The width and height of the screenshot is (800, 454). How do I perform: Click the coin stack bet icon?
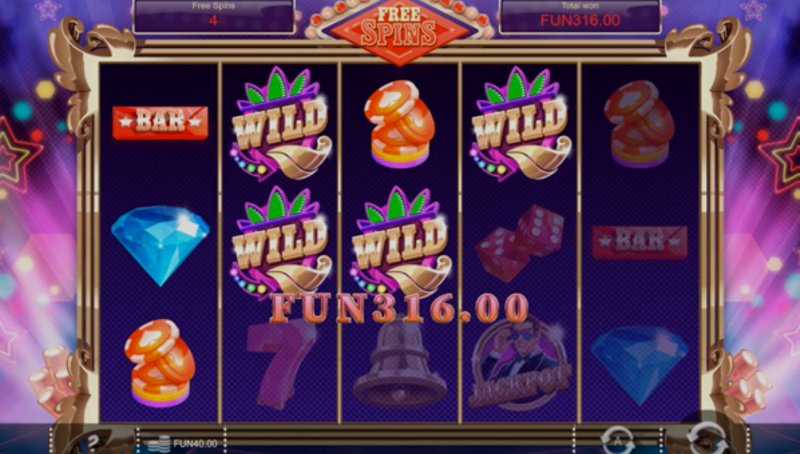[x=159, y=443]
